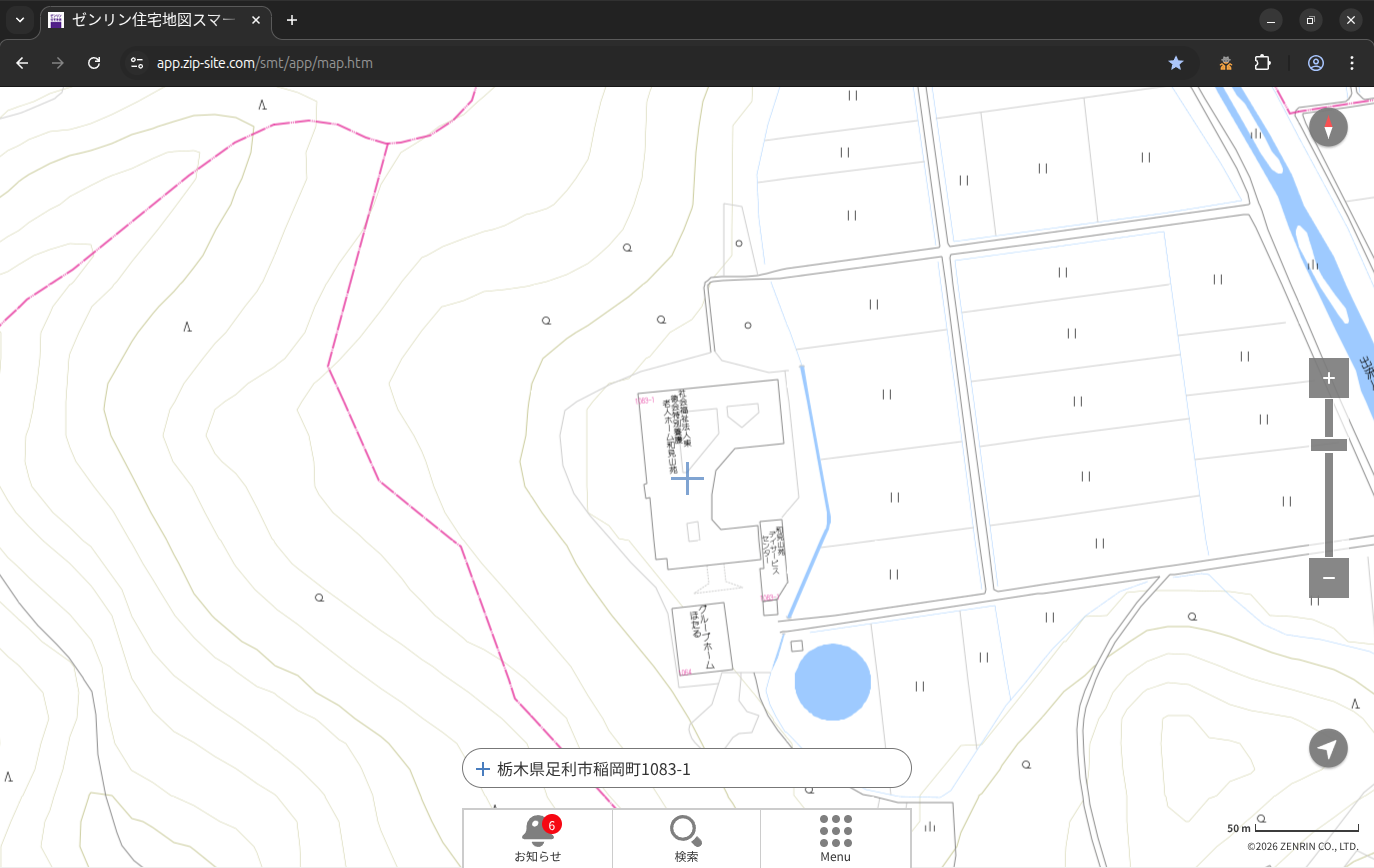Select the ゼンリン住宅地図 browser tab

pos(150,20)
